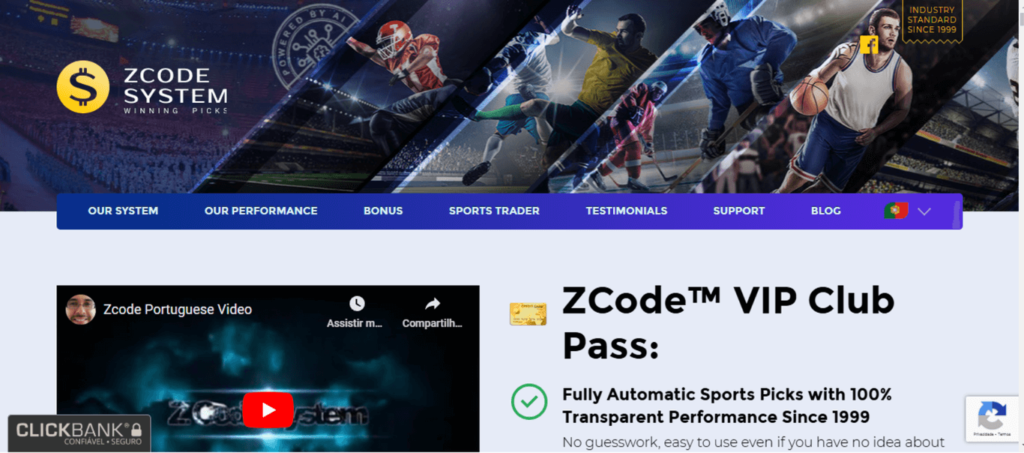This screenshot has height=453, width=1024.
Task: Open the OUR SYSTEM menu item
Action: pyautogui.click(x=123, y=211)
